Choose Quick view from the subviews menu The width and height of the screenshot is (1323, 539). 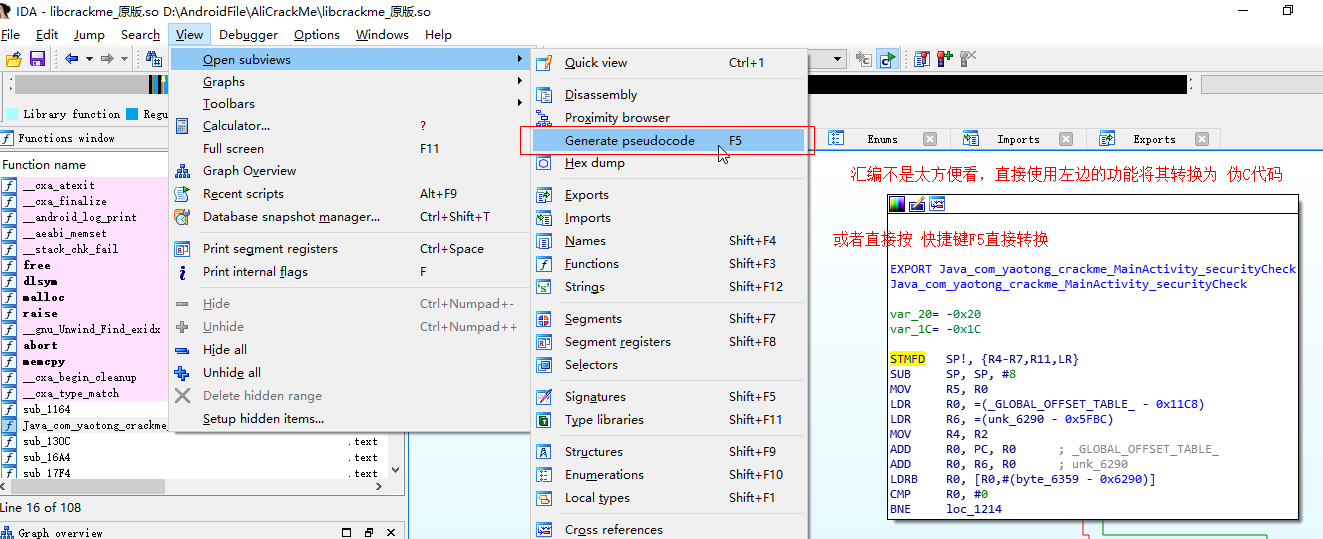[668, 62]
